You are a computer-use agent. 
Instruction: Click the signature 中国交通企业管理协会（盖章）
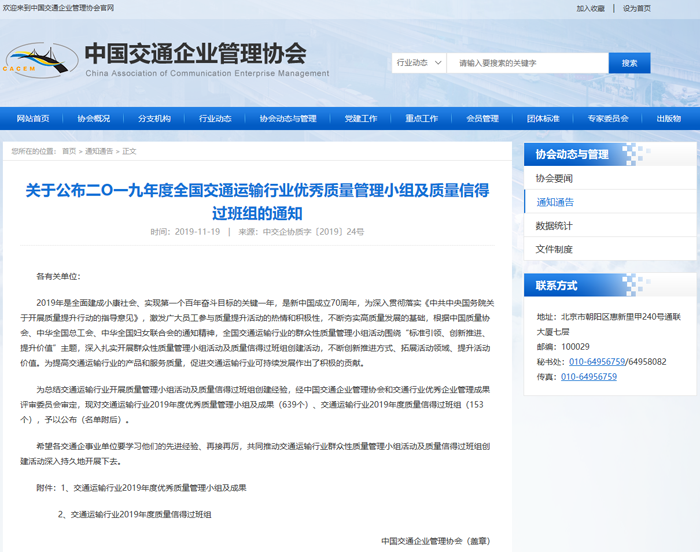point(436,541)
